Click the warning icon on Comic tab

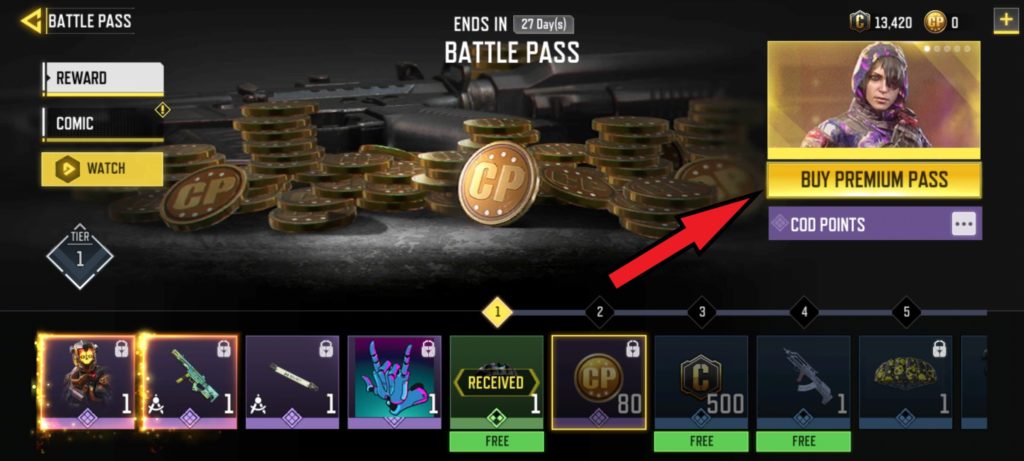(x=162, y=110)
